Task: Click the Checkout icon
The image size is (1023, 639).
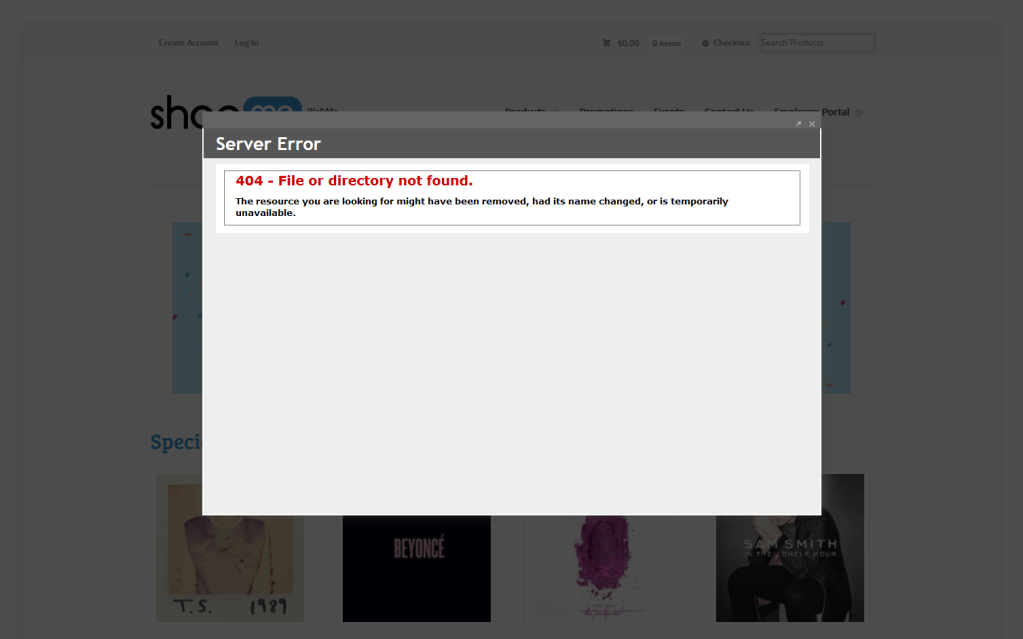Action: click(x=705, y=43)
